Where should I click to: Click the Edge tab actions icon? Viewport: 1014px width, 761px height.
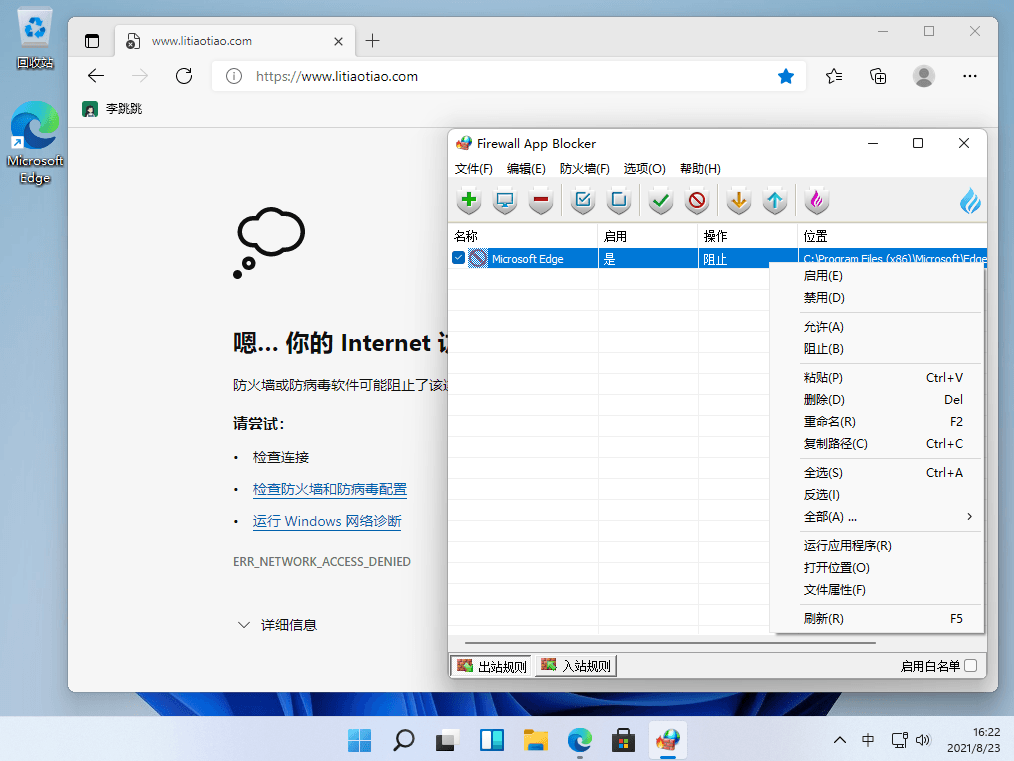coord(92,41)
